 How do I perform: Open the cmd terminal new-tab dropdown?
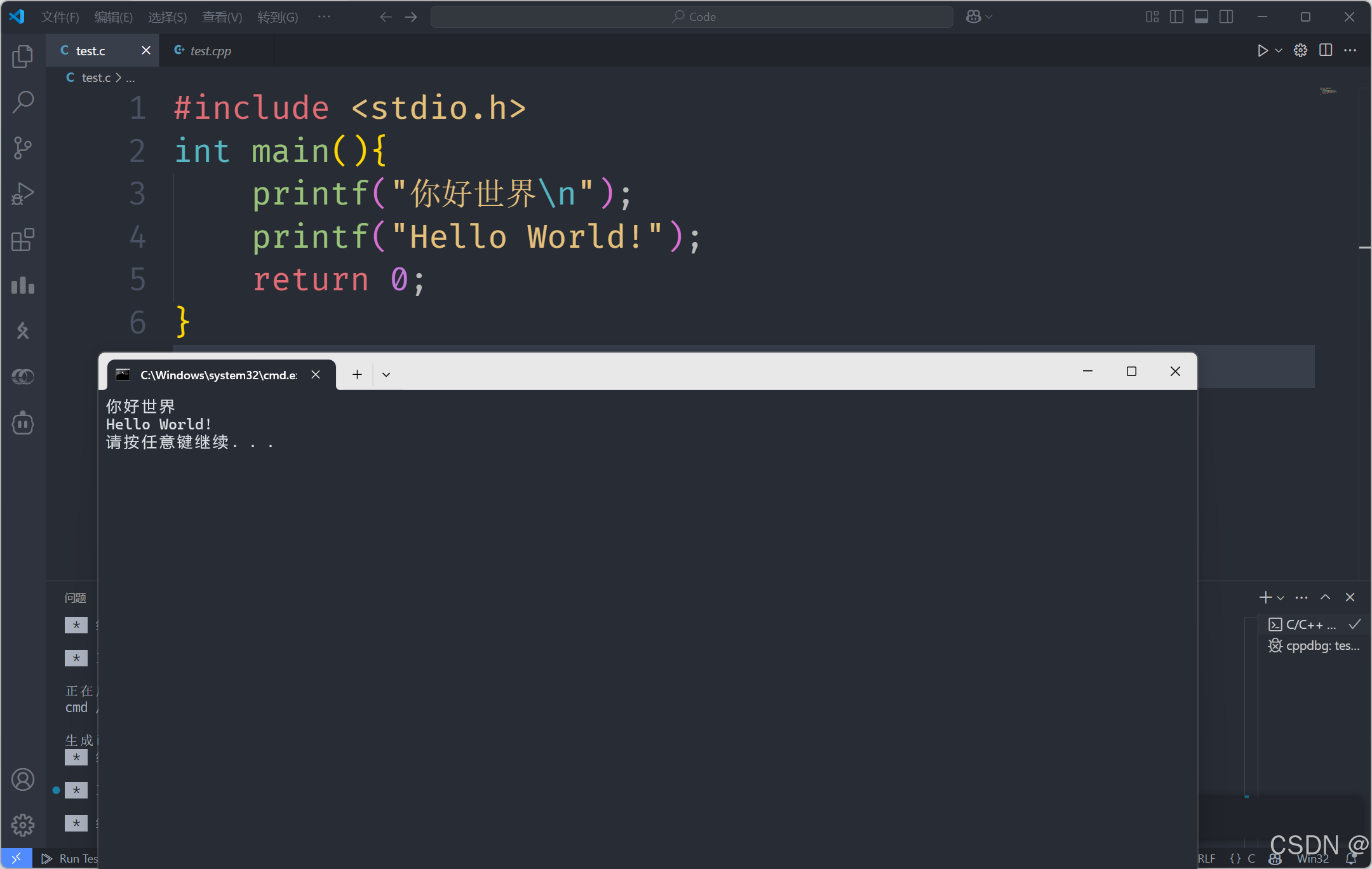coord(386,375)
